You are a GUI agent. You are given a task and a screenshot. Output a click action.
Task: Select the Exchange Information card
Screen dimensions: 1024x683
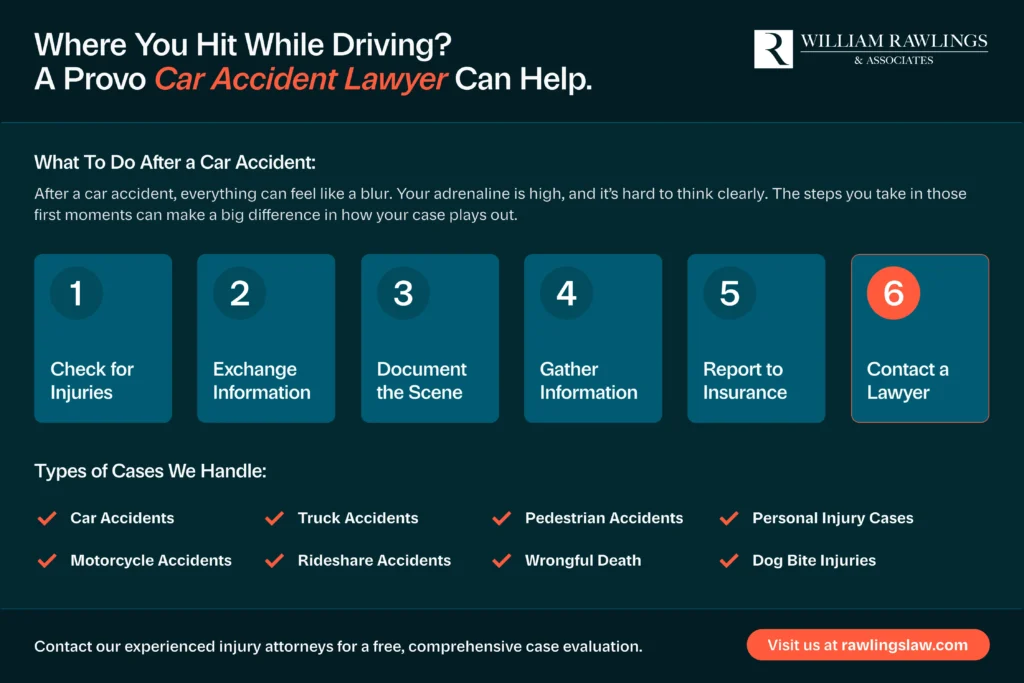(266, 337)
